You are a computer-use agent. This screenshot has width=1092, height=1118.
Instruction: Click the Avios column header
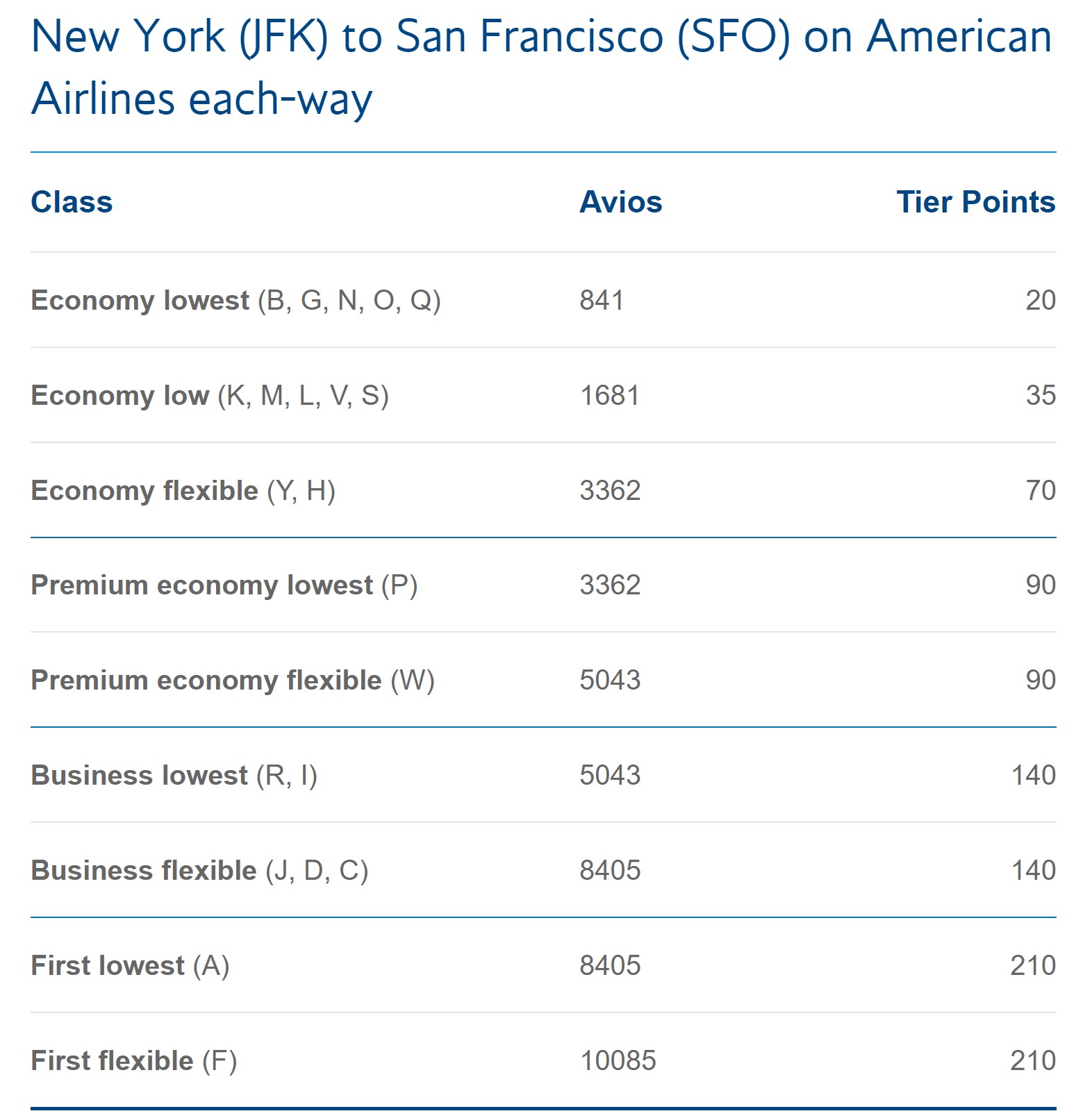[x=620, y=202]
